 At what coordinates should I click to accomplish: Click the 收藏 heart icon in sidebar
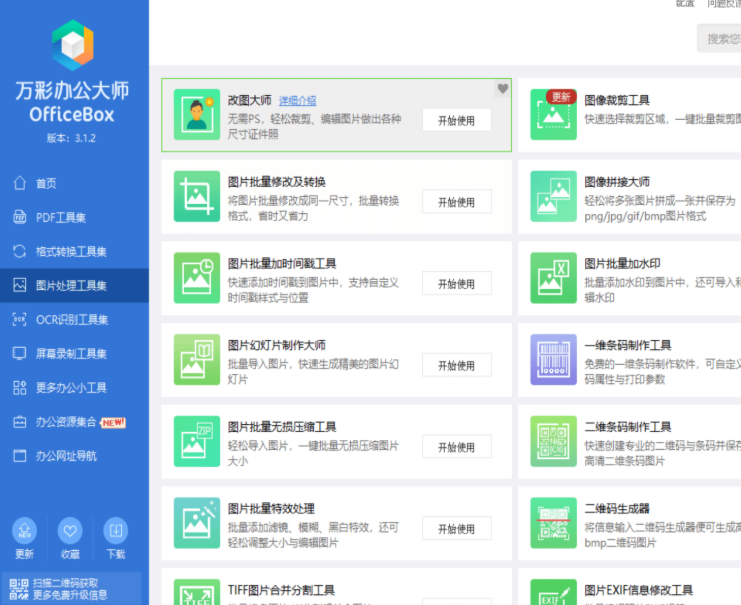coord(70,531)
